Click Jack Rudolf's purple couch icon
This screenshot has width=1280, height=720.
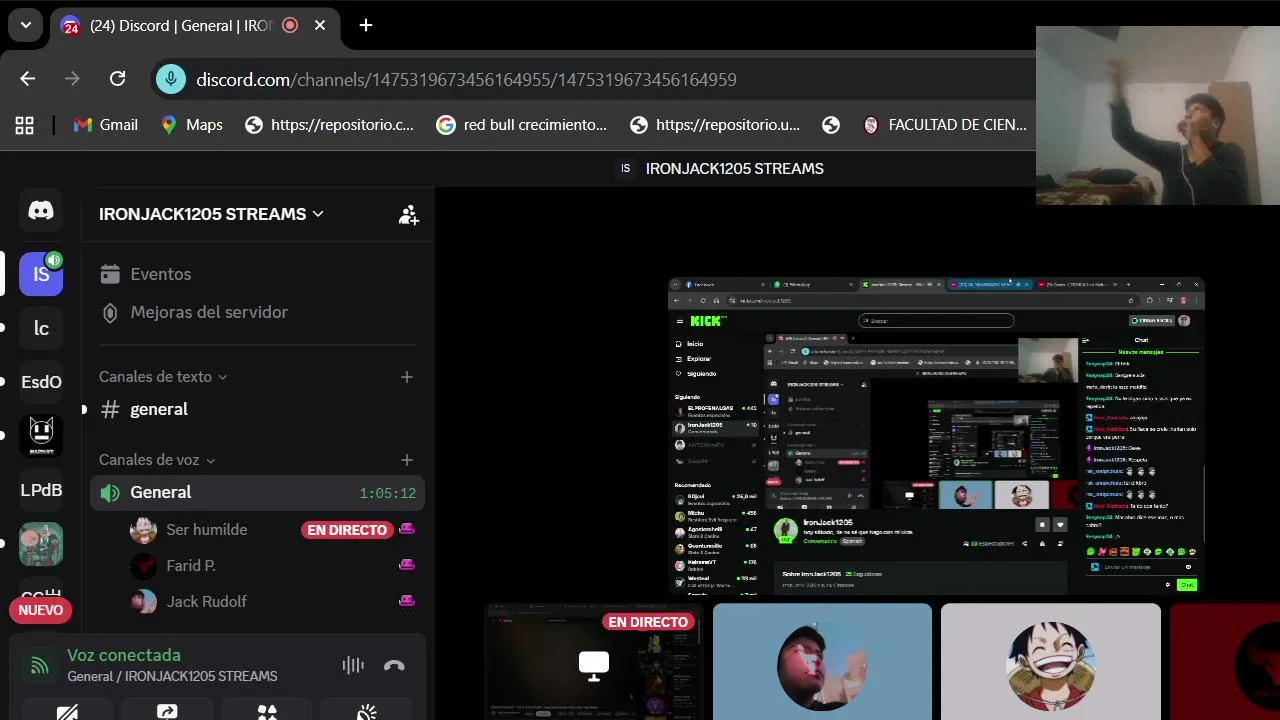[x=407, y=601]
